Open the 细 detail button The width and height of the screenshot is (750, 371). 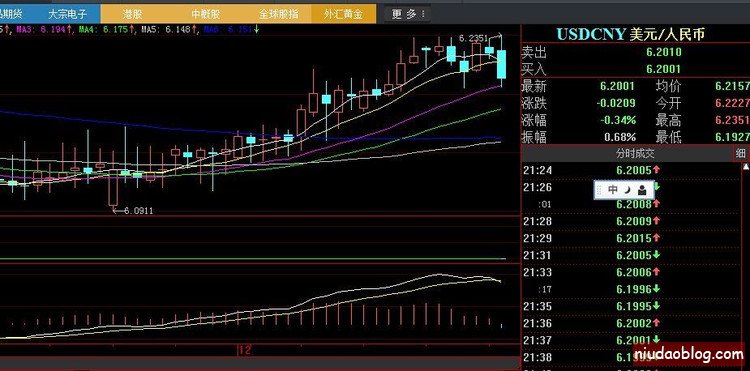coord(740,153)
